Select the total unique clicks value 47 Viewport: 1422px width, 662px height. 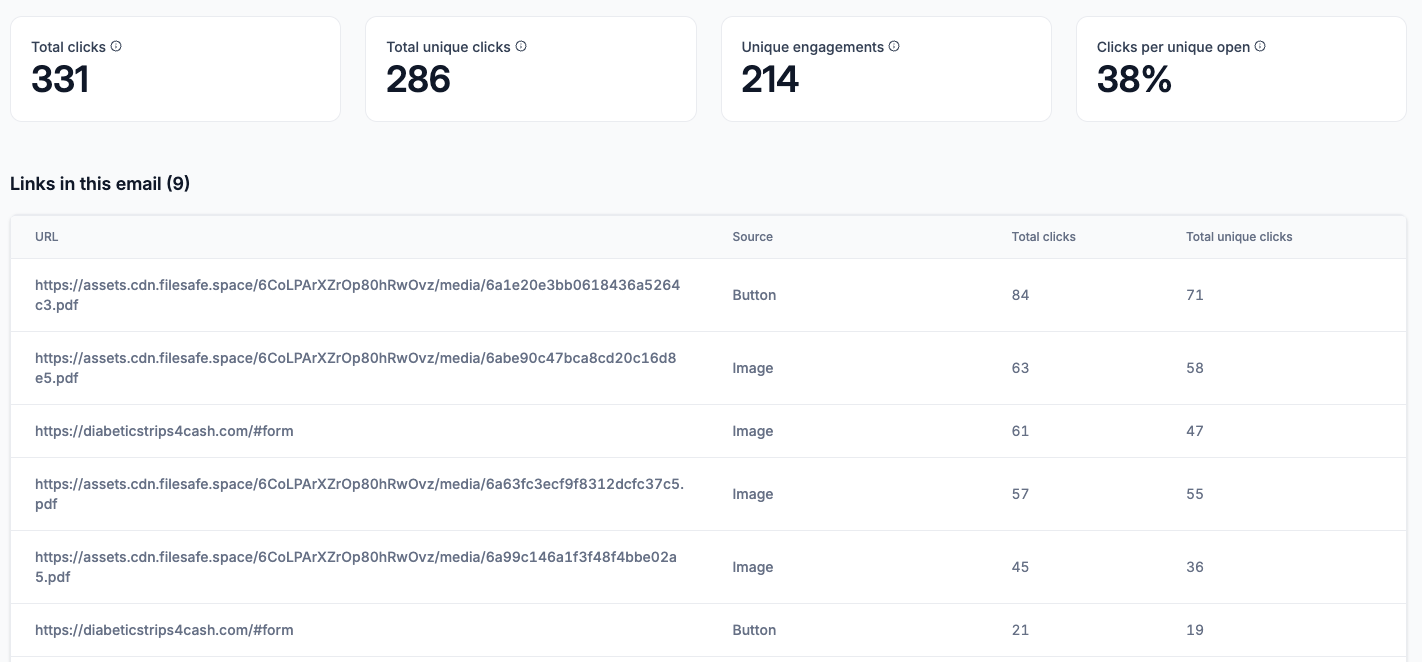click(1195, 431)
